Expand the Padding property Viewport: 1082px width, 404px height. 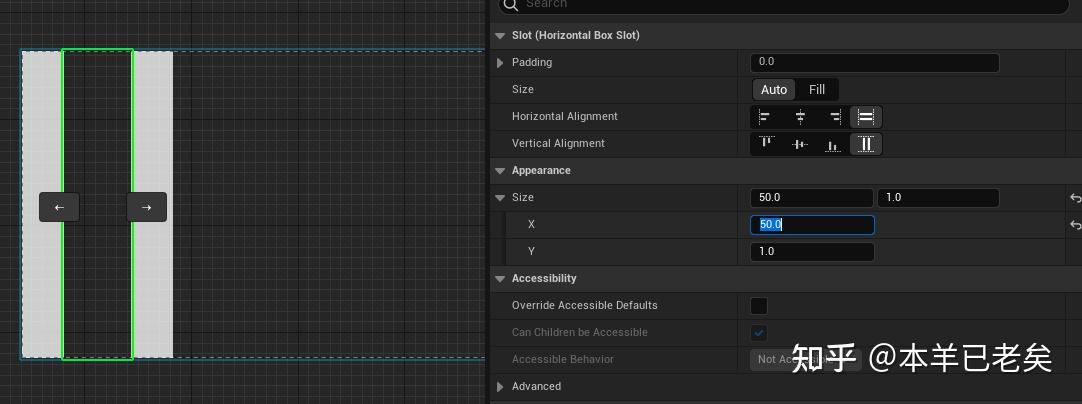coord(501,63)
